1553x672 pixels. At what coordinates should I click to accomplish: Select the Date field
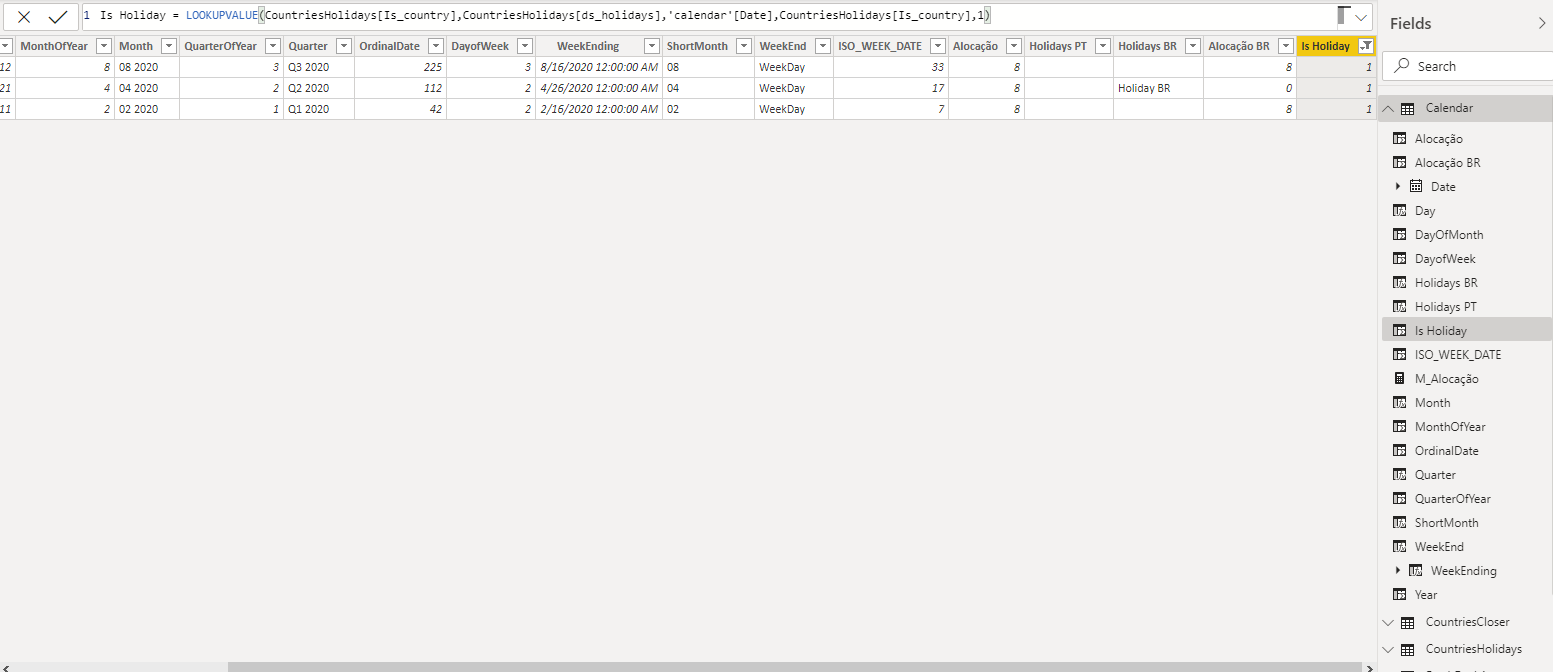(1443, 187)
